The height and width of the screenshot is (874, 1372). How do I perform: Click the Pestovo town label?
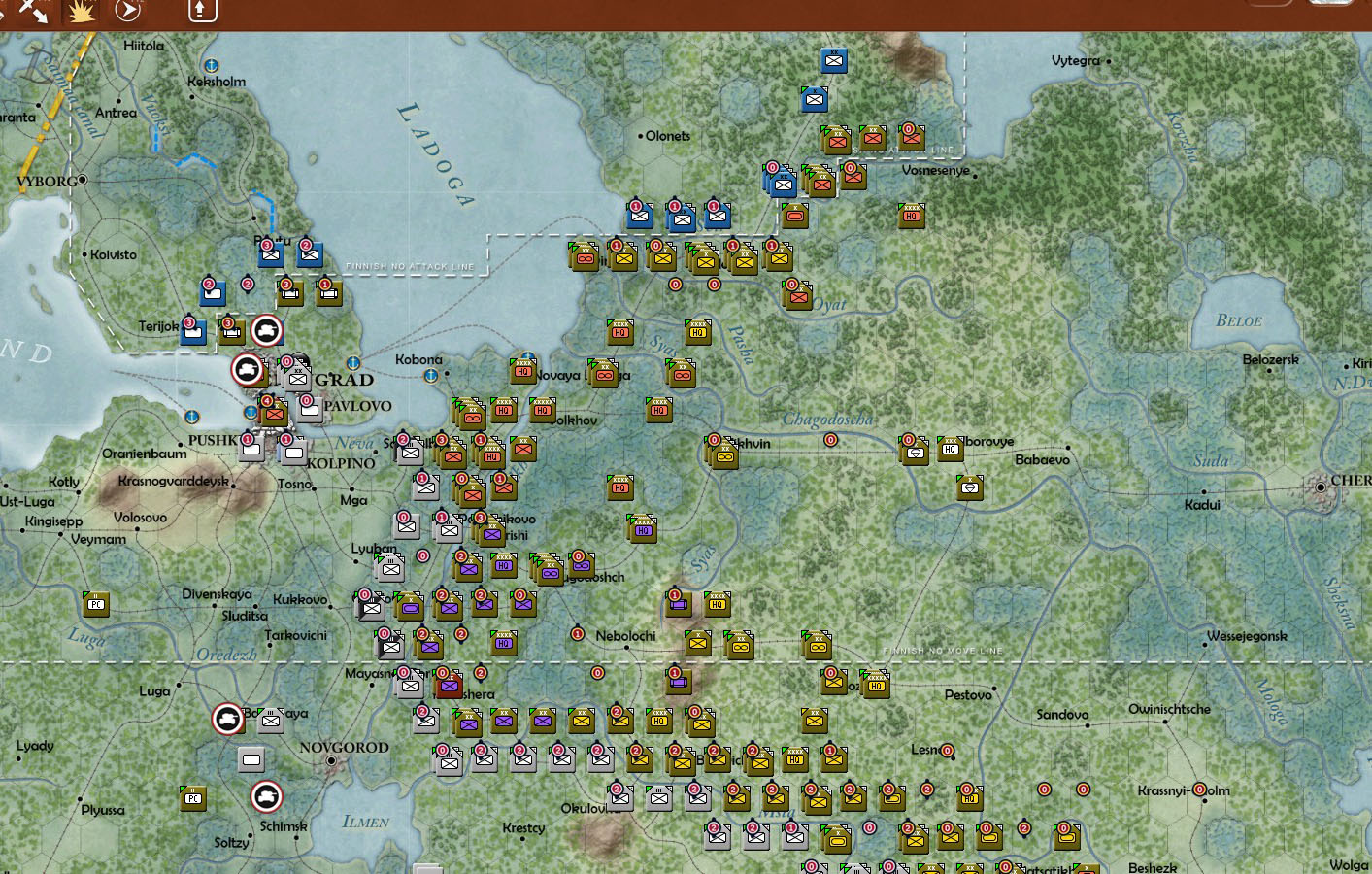(968, 695)
